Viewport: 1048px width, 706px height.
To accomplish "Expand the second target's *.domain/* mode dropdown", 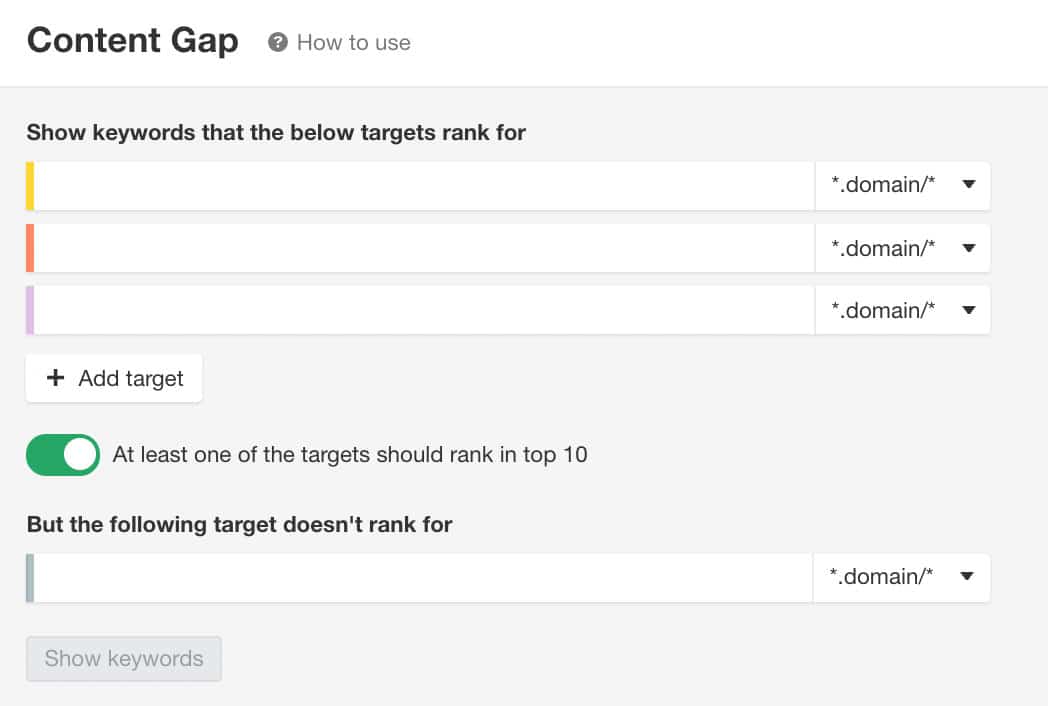I will tap(902, 248).
